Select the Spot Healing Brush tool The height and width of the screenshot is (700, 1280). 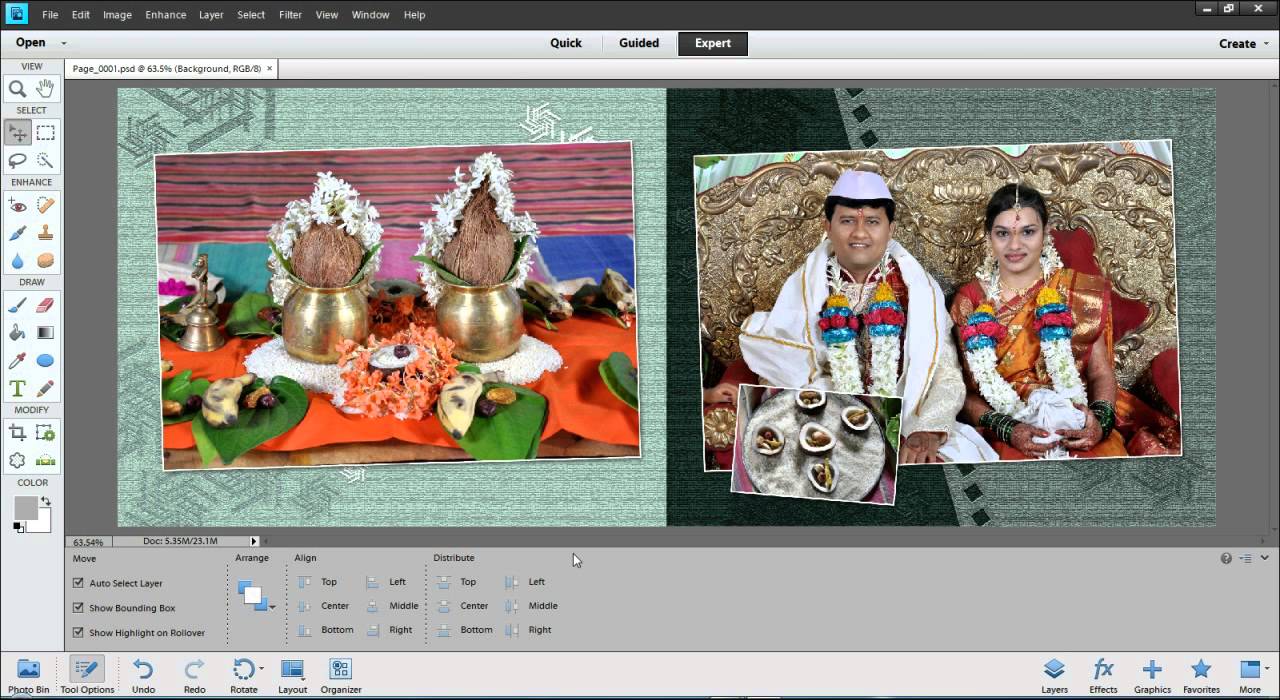tap(45, 205)
